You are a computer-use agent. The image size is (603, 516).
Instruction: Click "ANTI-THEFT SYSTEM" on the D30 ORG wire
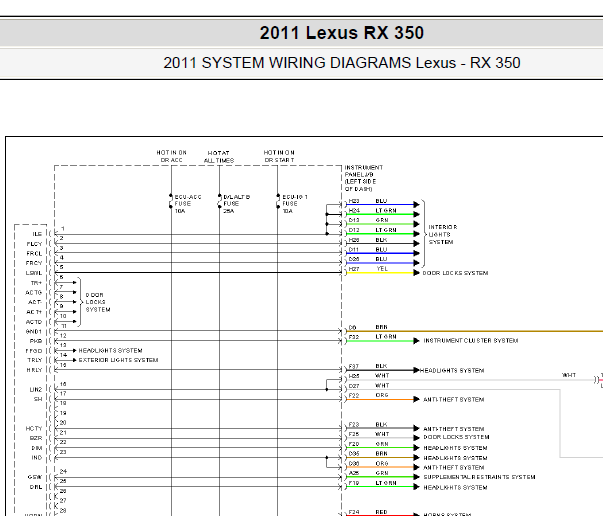coord(454,468)
